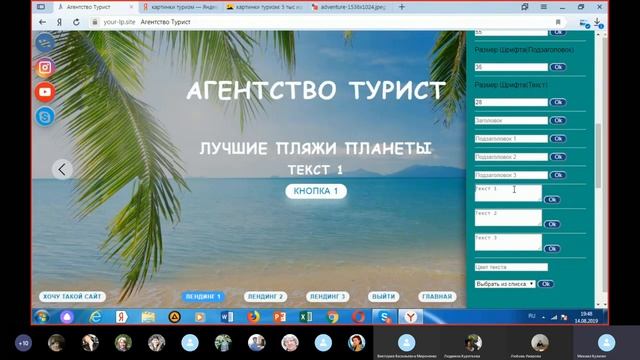Open the Instagram icon in left sidebar

click(x=45, y=67)
